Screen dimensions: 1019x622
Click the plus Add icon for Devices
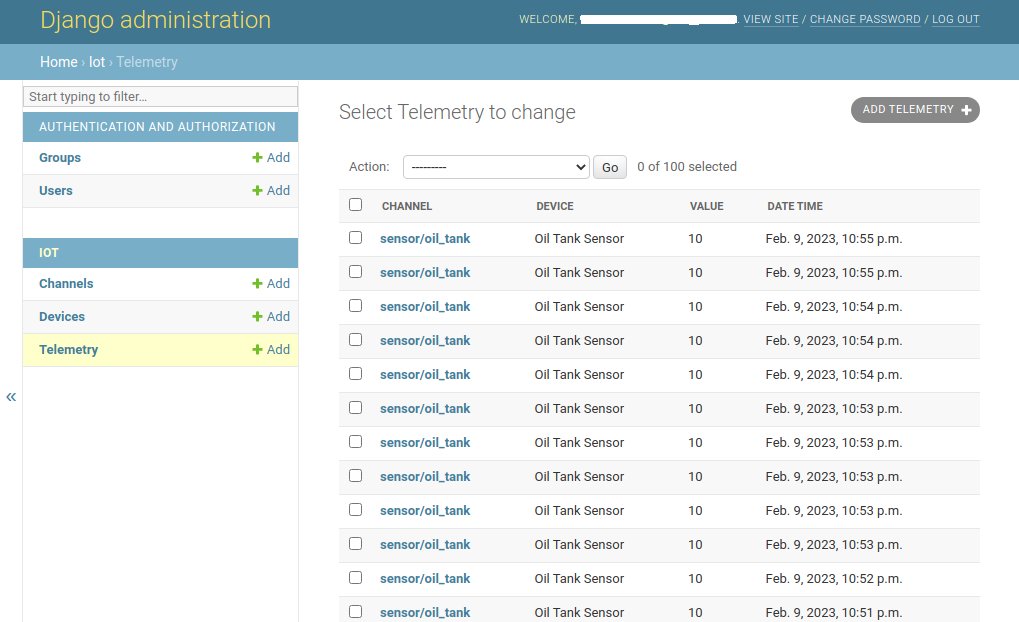click(271, 317)
